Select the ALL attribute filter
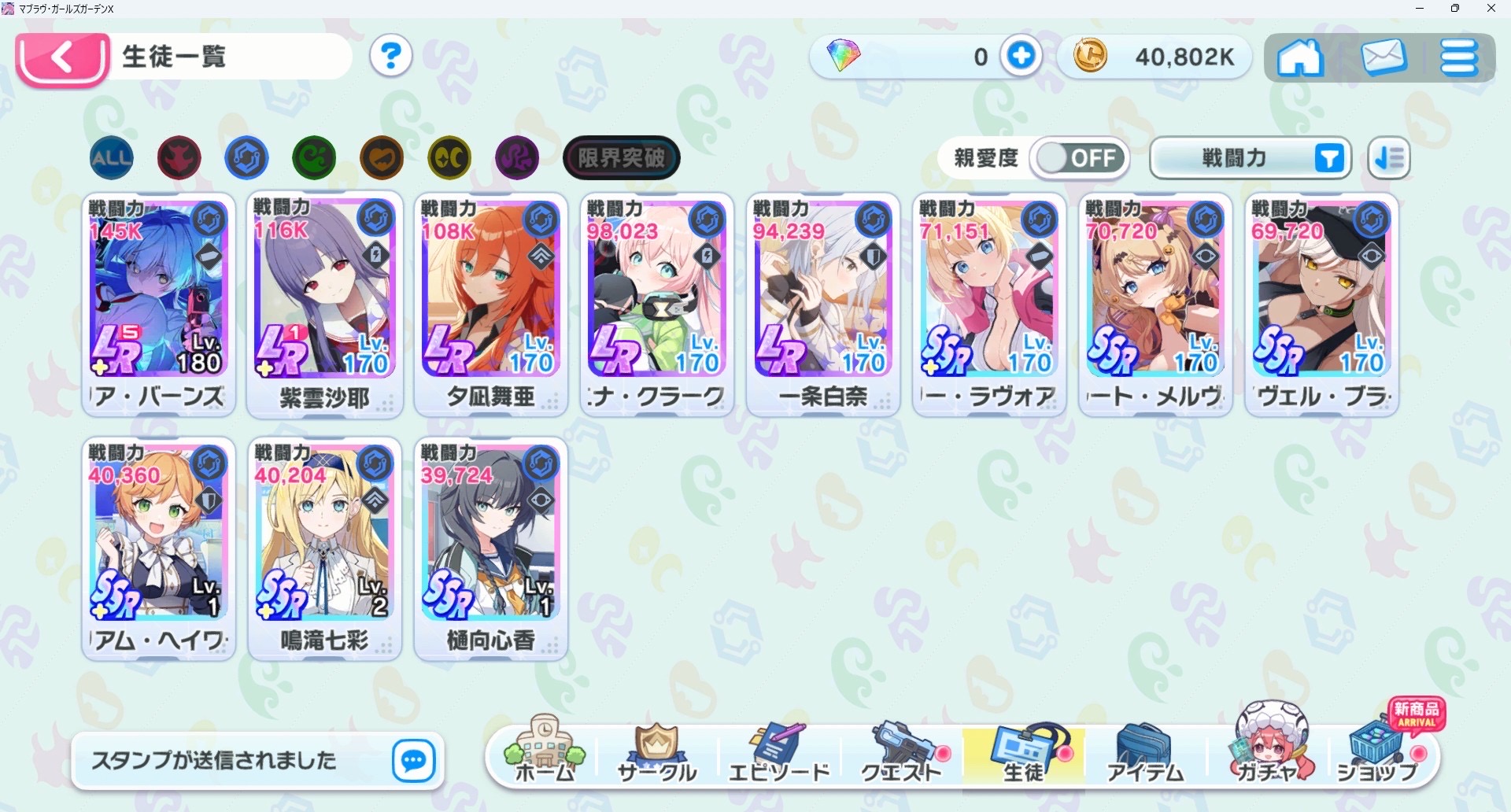Image resolution: width=1511 pixels, height=812 pixels. tap(112, 157)
